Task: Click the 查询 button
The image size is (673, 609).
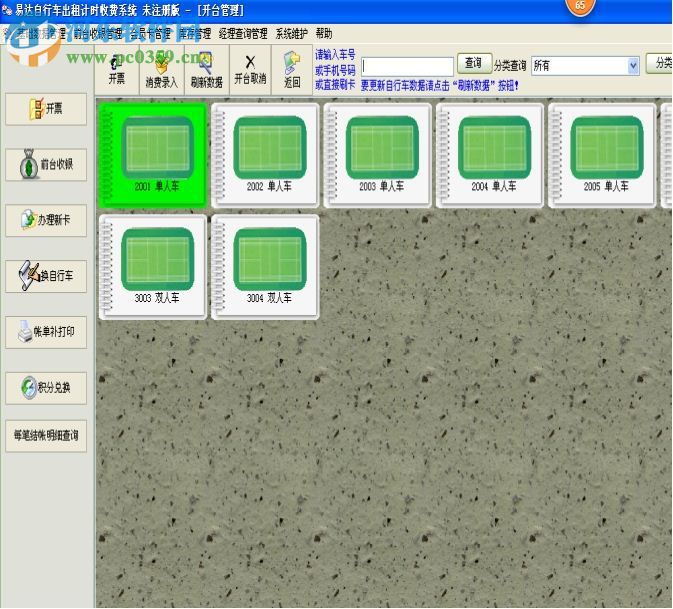Action: 474,64
